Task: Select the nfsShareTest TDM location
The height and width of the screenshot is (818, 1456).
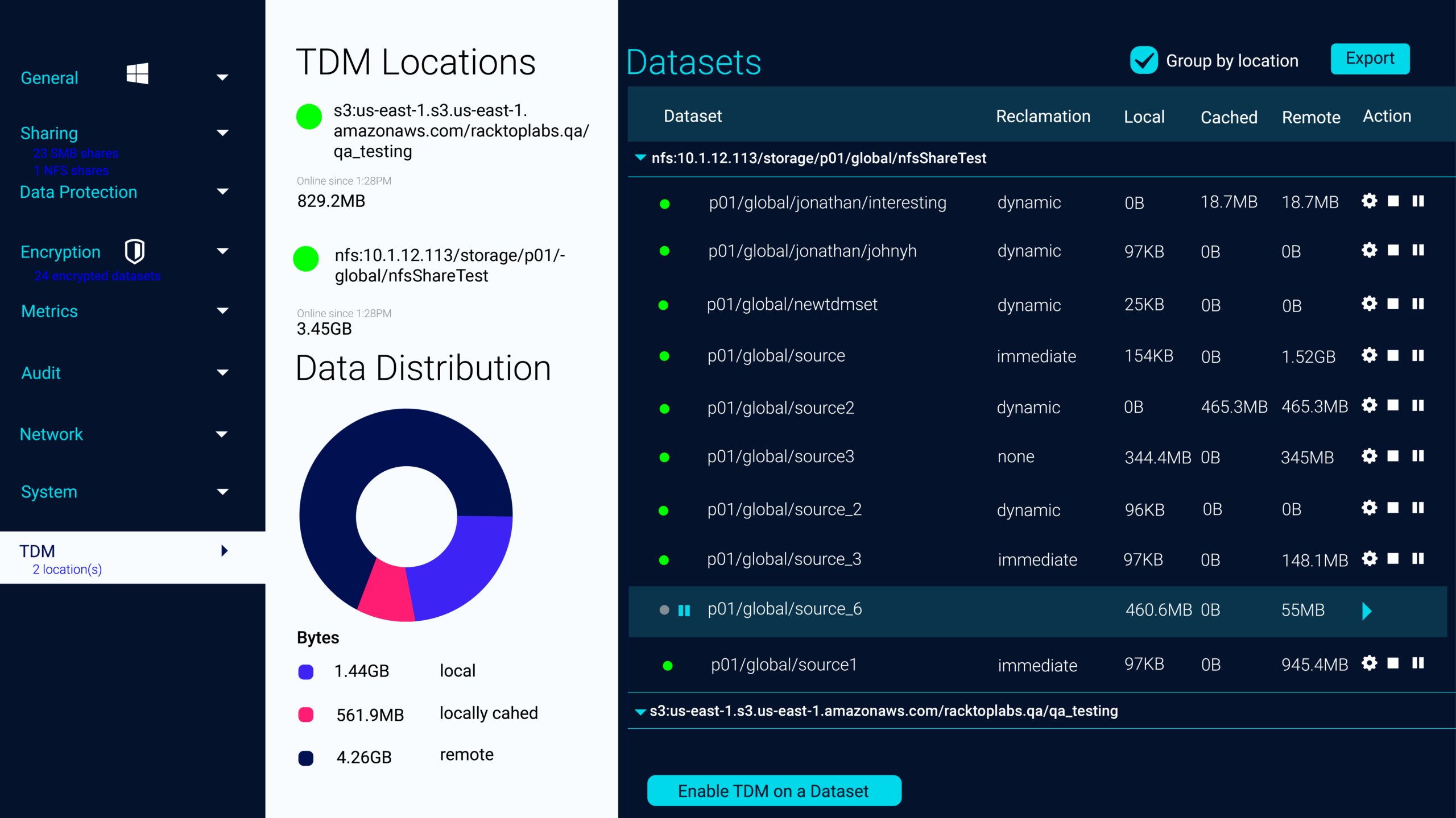Action: point(450,265)
